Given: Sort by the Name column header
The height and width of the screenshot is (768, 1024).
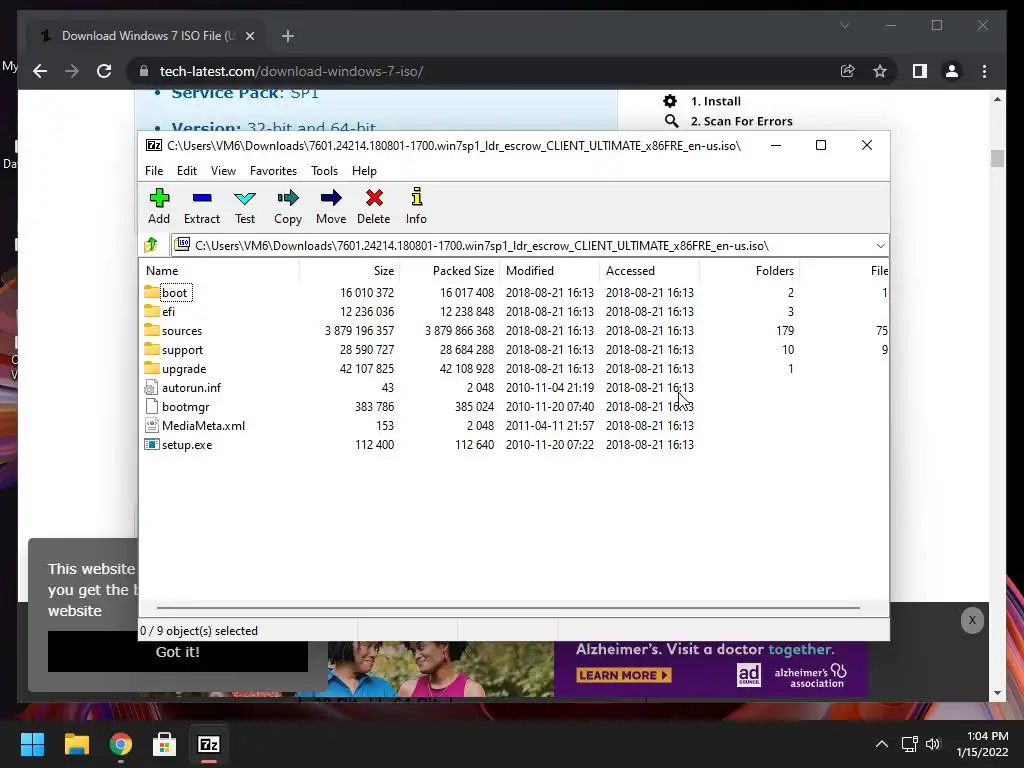Looking at the screenshot, I should click(219, 270).
